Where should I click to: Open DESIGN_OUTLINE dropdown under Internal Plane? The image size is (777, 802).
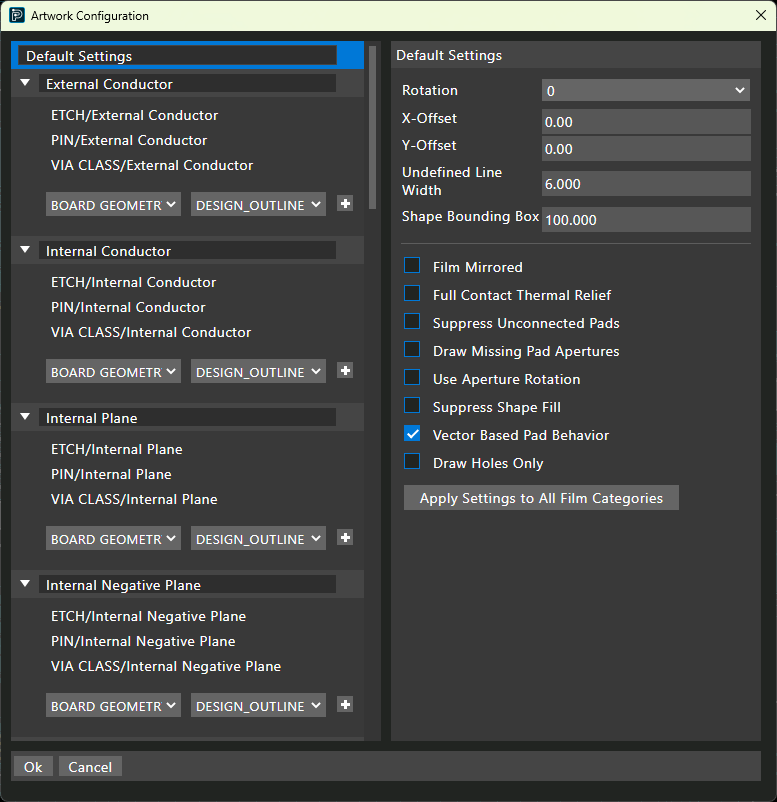pos(258,538)
